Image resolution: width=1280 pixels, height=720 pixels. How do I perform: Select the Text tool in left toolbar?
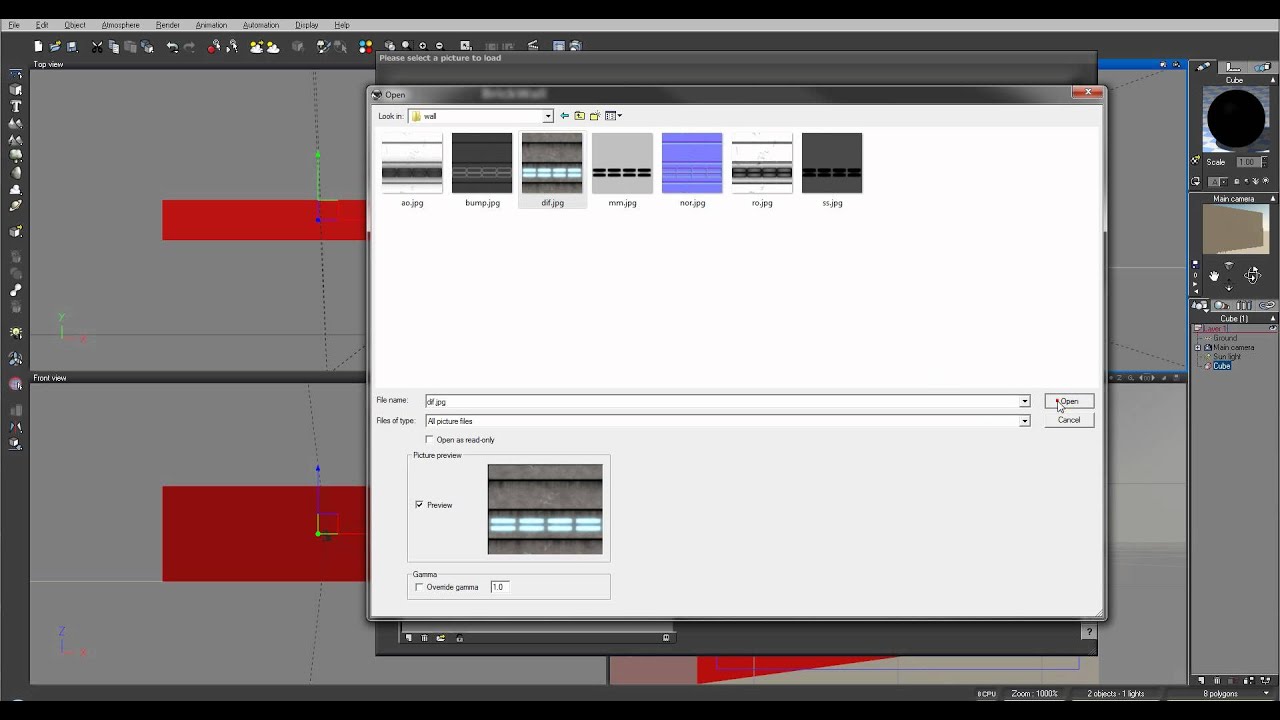tap(16, 106)
